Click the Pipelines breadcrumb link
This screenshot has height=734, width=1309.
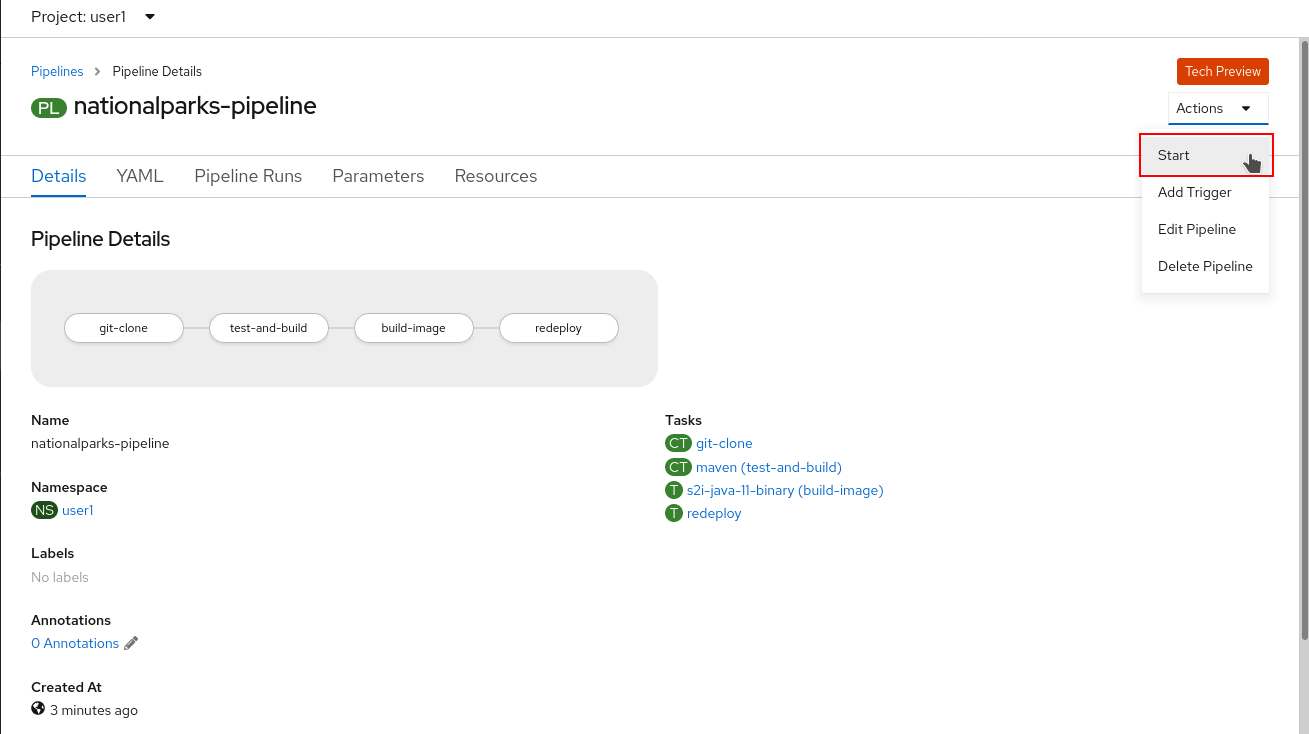[x=57, y=72]
